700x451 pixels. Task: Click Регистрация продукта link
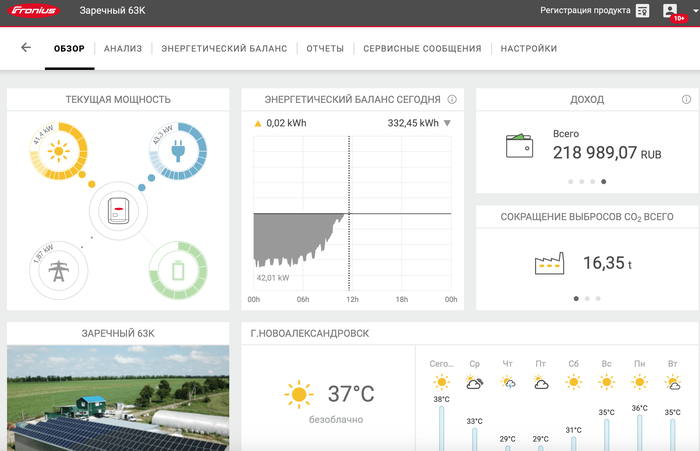pos(585,11)
